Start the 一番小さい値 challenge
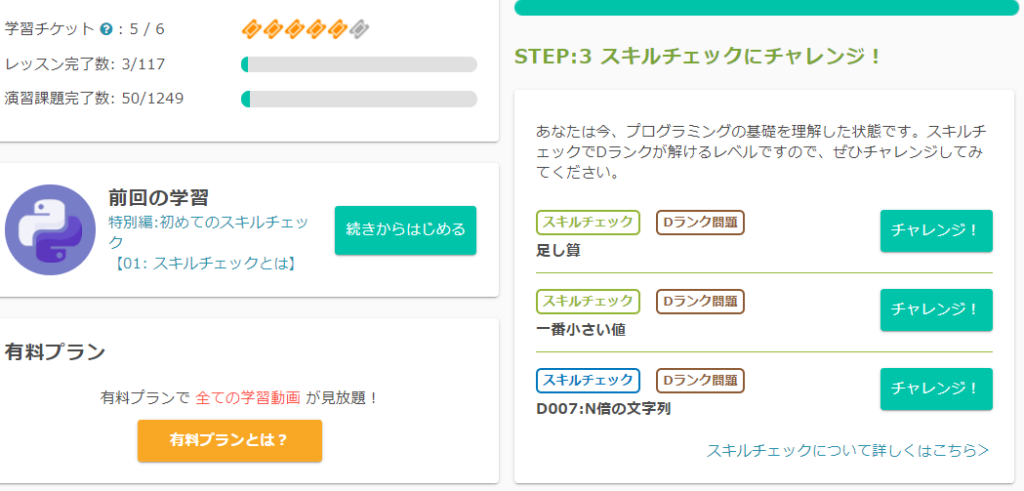 (x=936, y=309)
